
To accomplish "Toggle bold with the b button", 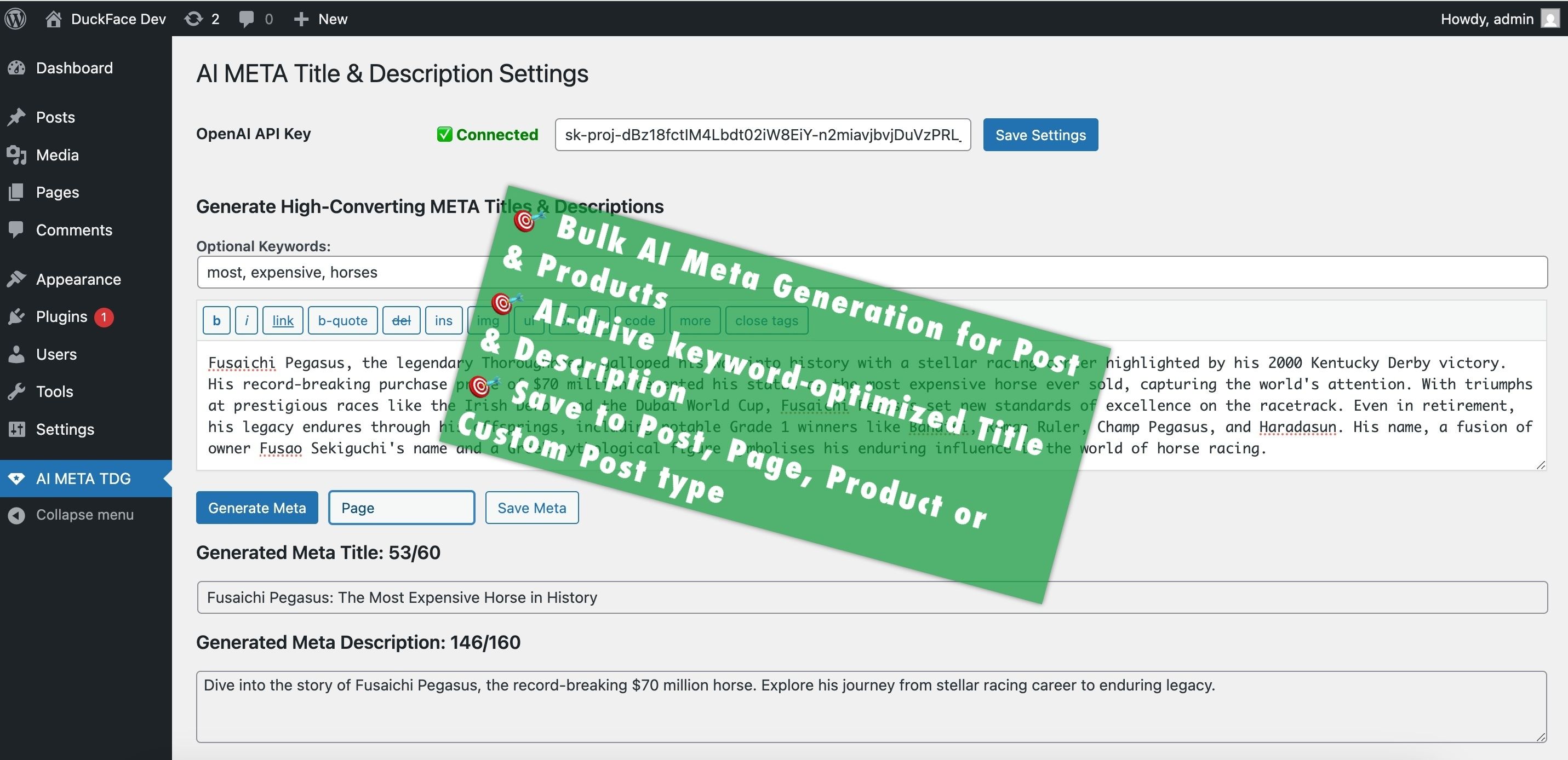I will tap(216, 320).
